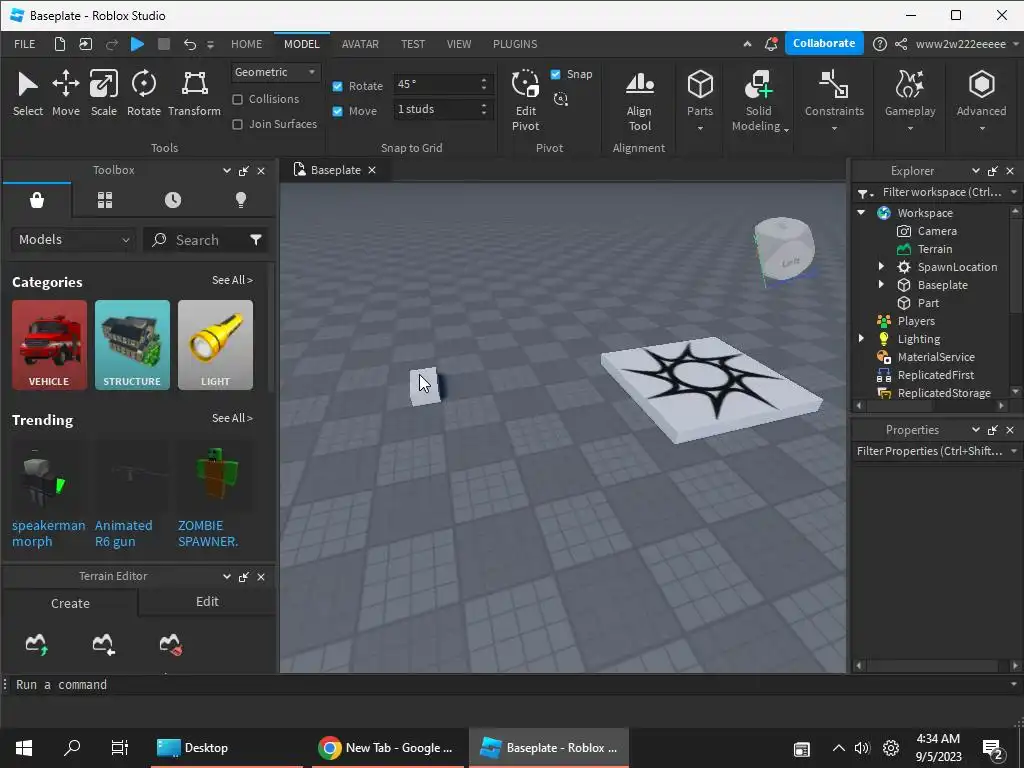Image resolution: width=1024 pixels, height=768 pixels.
Task: Open the Toolbox Recent clock tab
Action: click(173, 200)
